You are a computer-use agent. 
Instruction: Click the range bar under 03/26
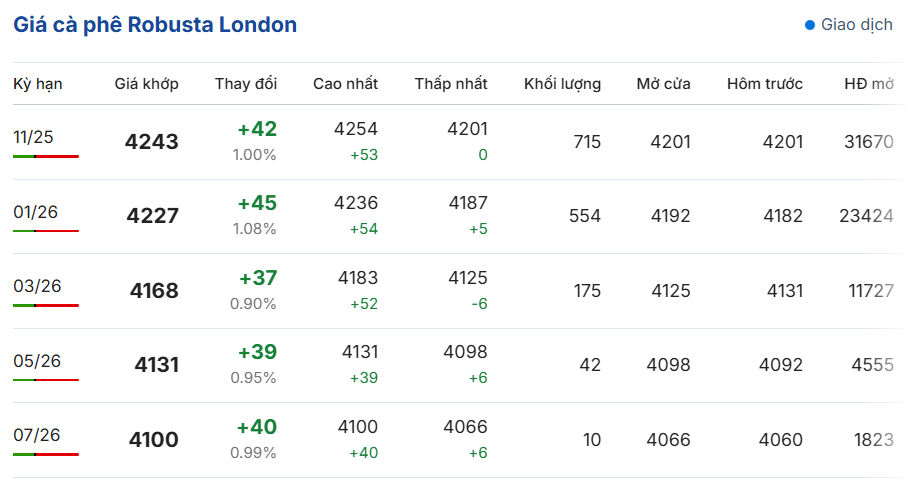coord(46,306)
